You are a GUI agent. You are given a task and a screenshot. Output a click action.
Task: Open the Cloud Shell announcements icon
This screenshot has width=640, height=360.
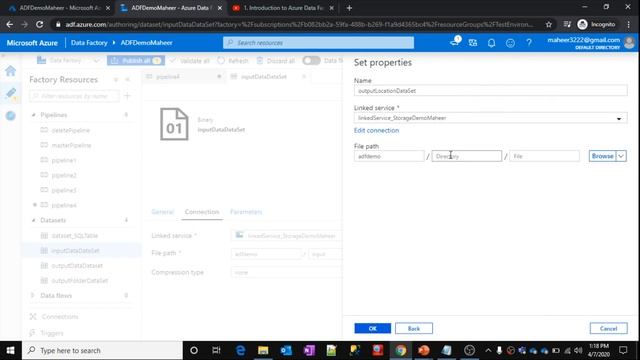455,42
